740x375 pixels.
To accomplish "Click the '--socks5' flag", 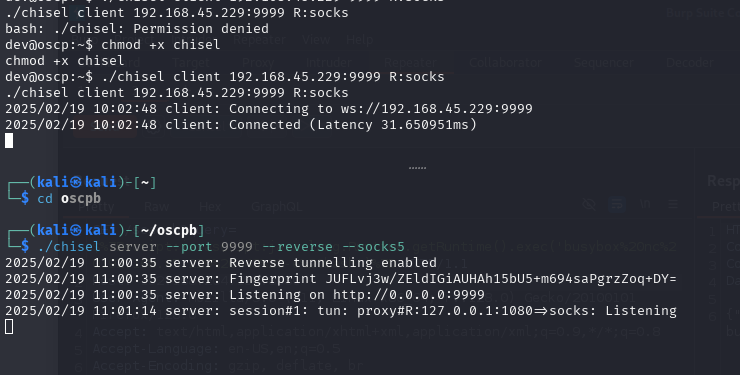I will click(373, 247).
